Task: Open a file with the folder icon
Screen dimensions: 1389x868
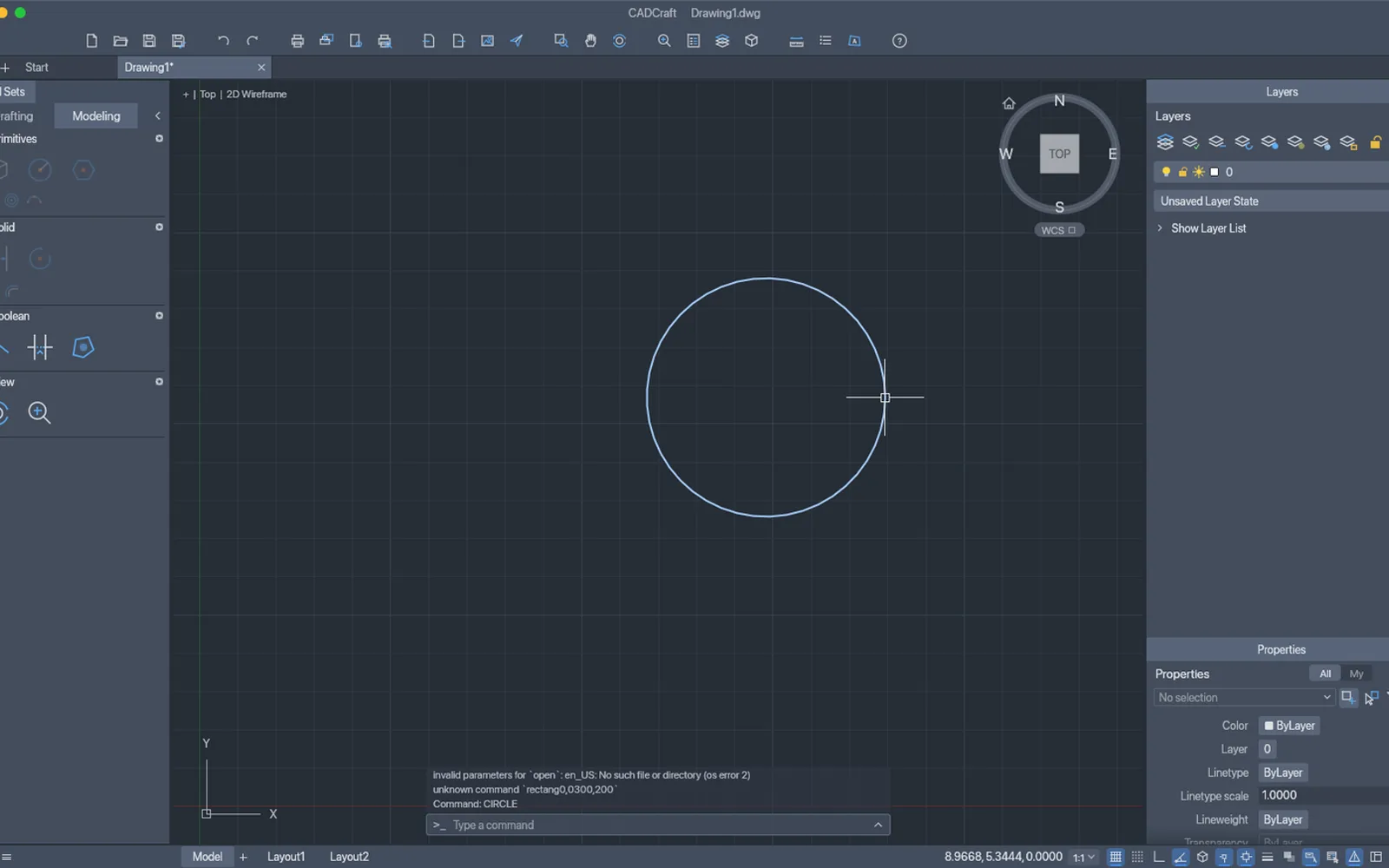Action: click(x=121, y=41)
